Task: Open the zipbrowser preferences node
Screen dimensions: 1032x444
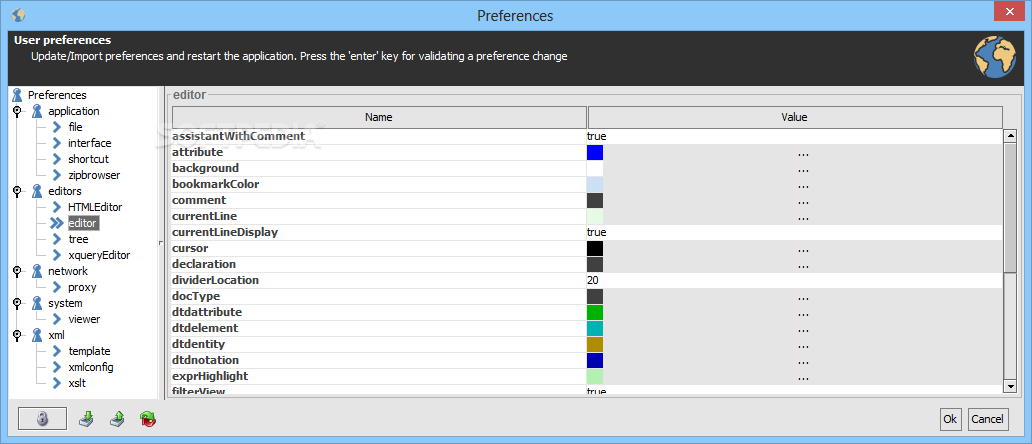Action: pyautogui.click(x=94, y=175)
